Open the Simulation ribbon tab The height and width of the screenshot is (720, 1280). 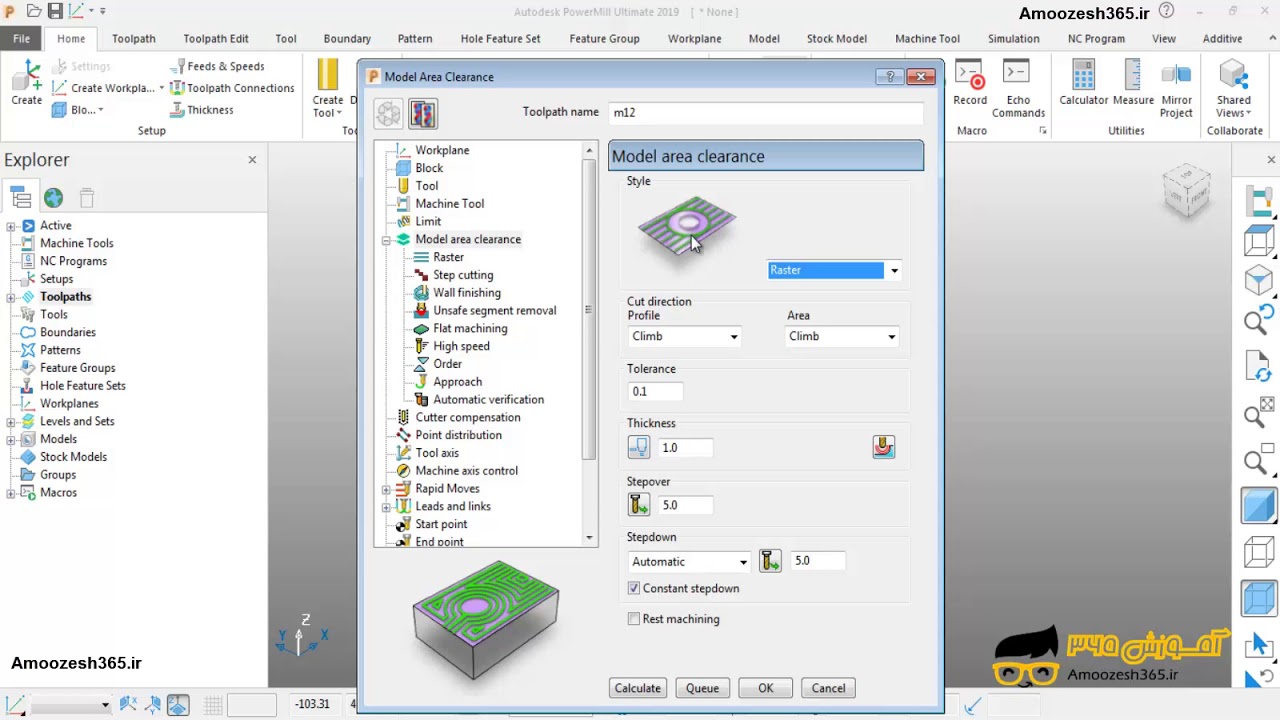tap(1014, 39)
